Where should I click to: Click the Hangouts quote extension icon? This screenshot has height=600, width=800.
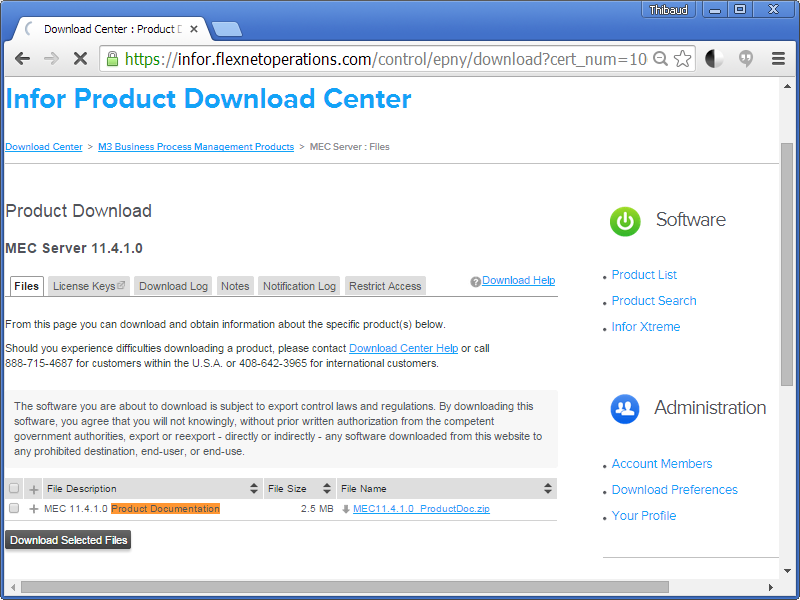tap(746, 59)
